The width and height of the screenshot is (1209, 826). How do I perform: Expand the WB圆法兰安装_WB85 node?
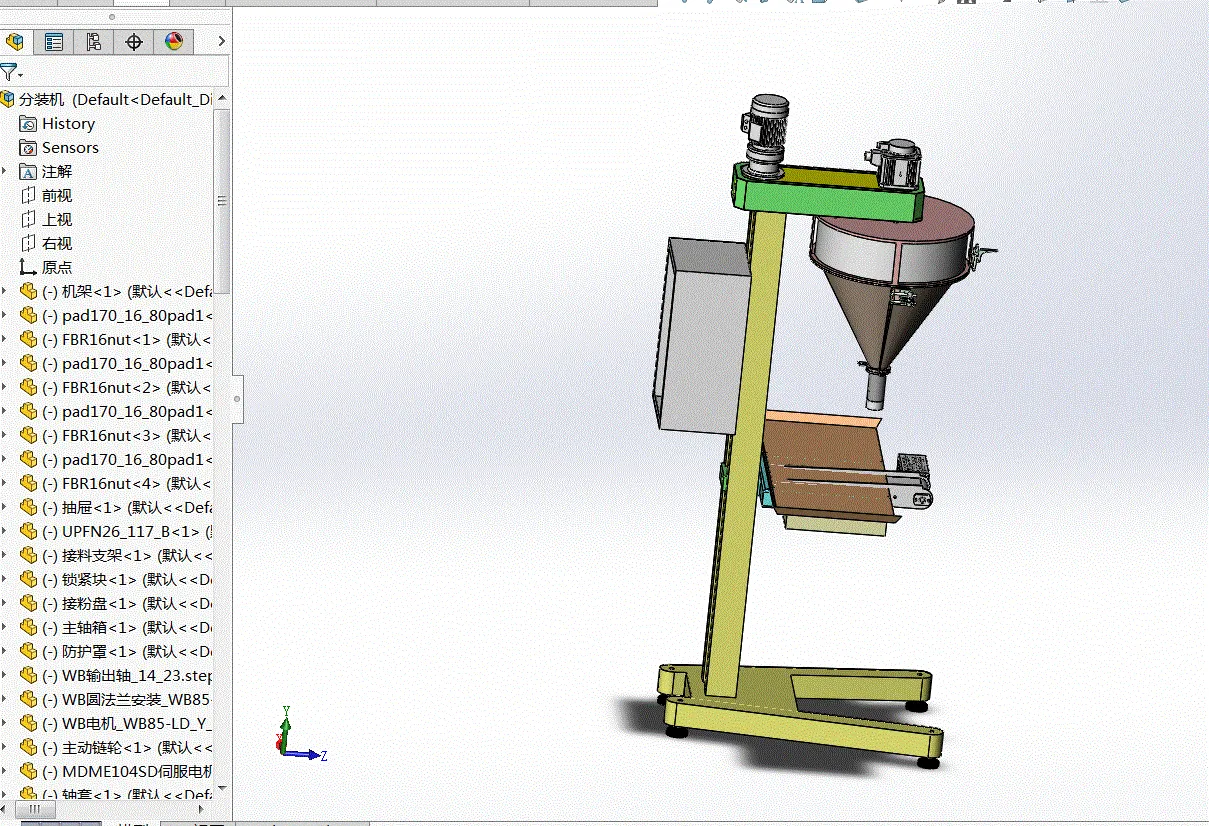tap(5, 700)
